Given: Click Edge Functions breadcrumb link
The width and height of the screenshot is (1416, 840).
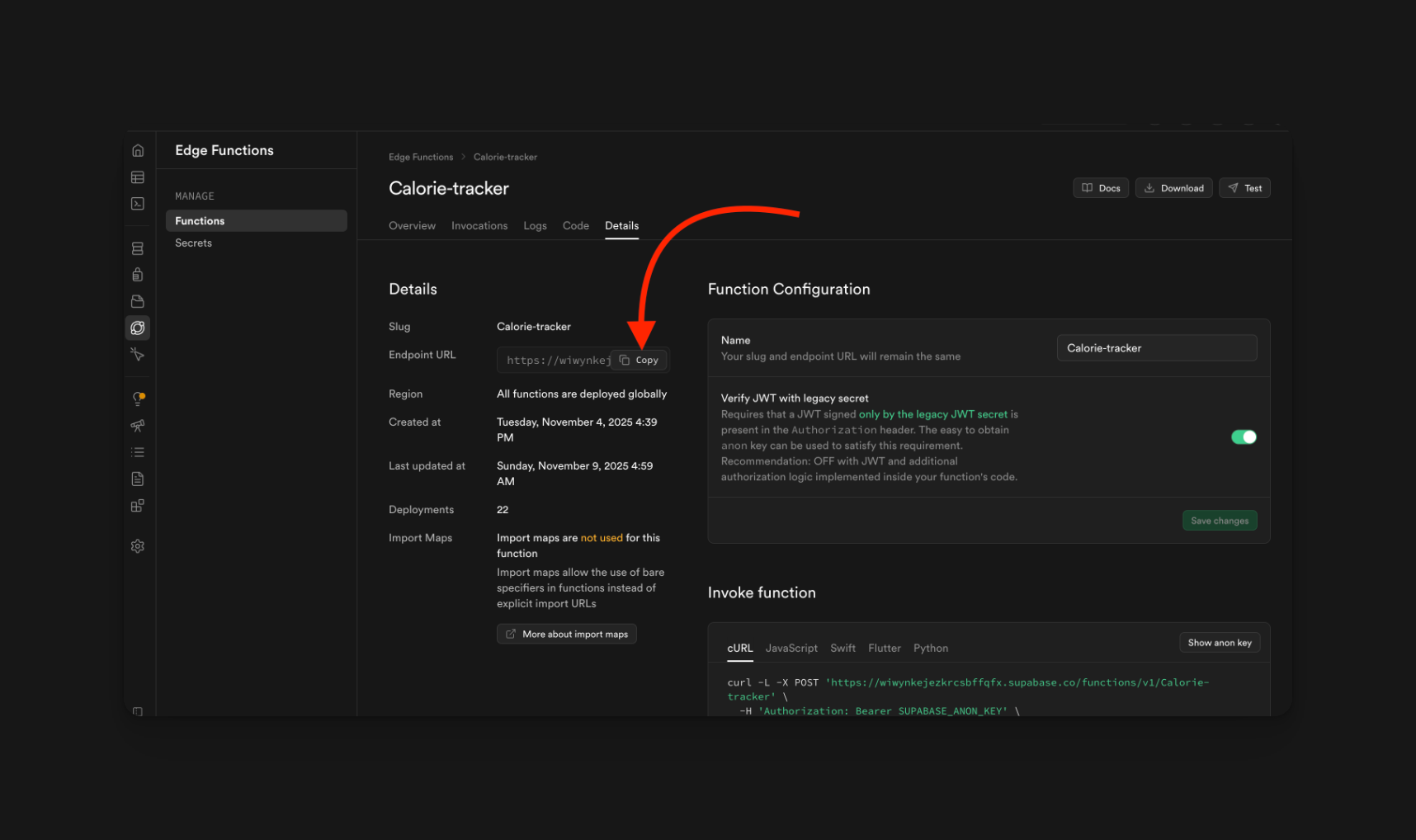Looking at the screenshot, I should click(x=421, y=157).
